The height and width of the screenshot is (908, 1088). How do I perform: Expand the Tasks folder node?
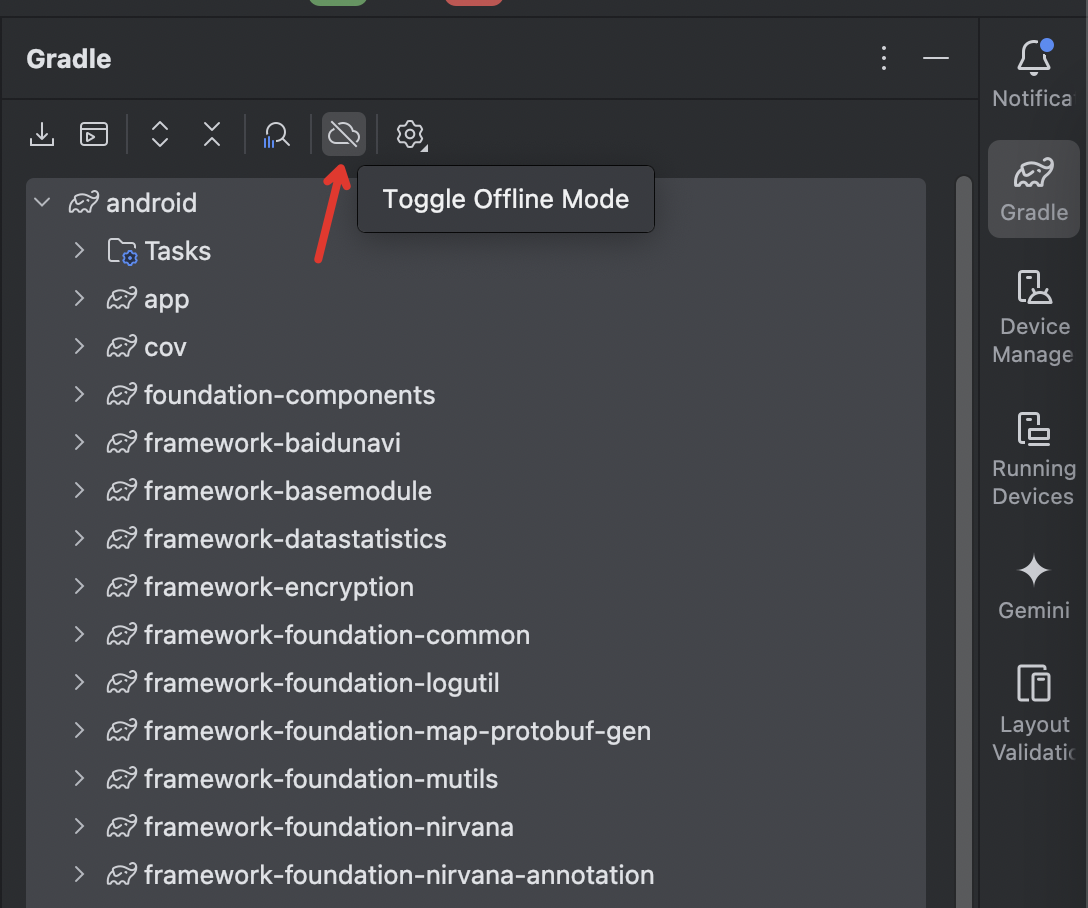point(79,250)
